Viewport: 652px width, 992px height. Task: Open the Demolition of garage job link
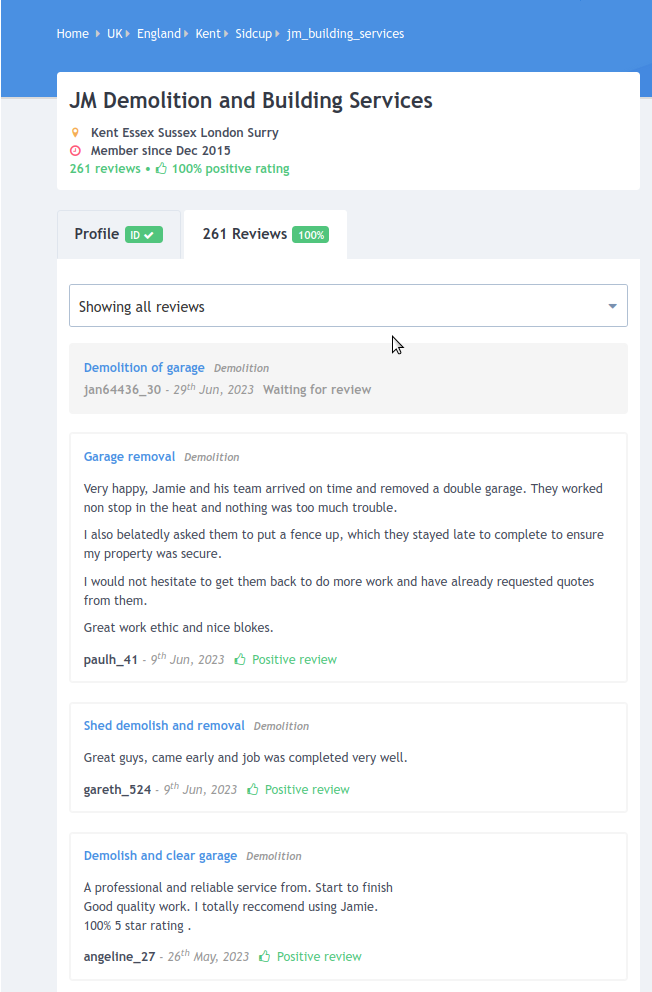pos(144,368)
